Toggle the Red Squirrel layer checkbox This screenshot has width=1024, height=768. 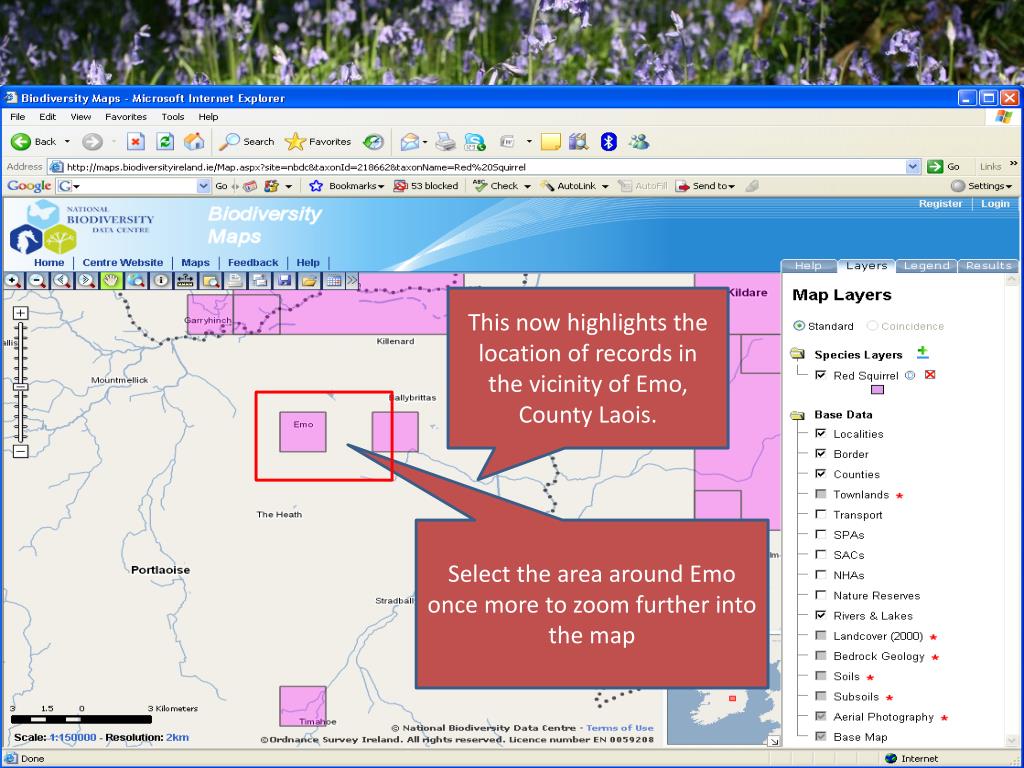tap(821, 375)
